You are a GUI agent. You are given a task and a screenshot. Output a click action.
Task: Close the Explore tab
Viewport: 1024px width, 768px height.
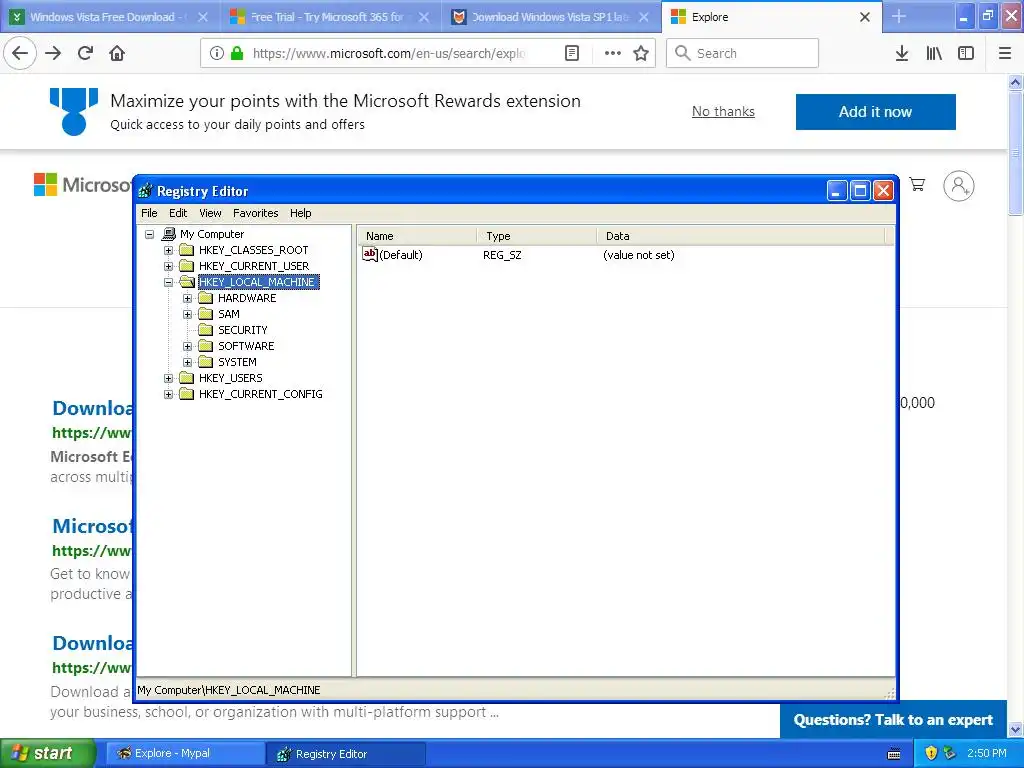coord(865,17)
